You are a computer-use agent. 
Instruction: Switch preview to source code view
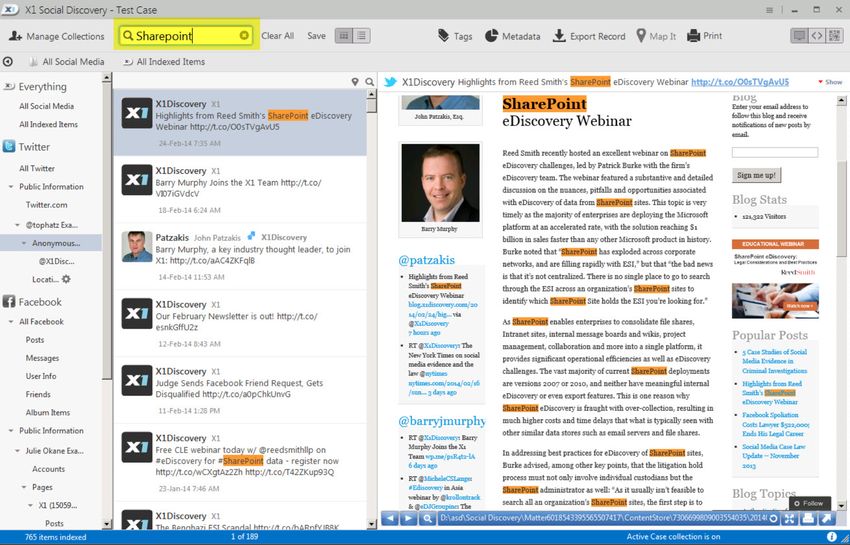tap(817, 36)
